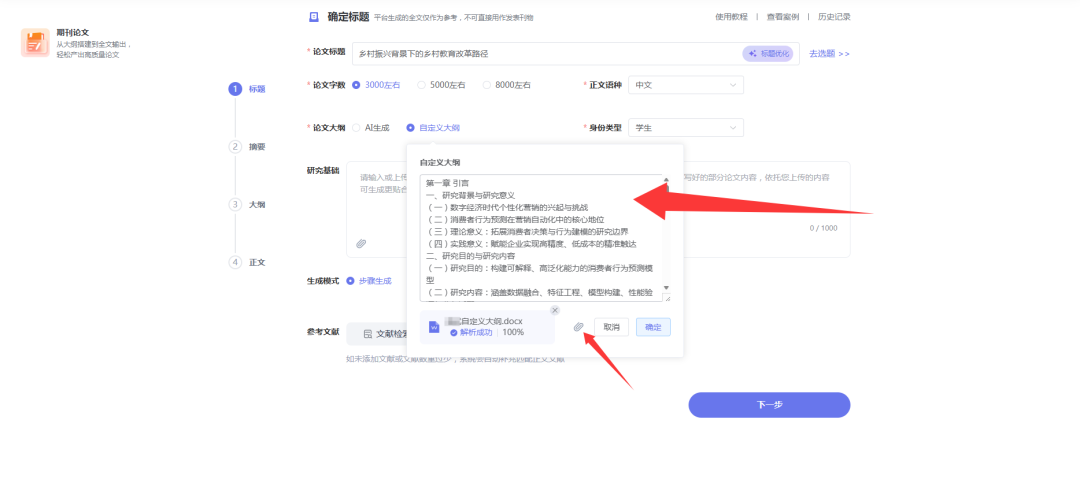This screenshot has width=1080, height=494.
Task: Select 自定义大纲 outline option
Action: click(x=433, y=127)
